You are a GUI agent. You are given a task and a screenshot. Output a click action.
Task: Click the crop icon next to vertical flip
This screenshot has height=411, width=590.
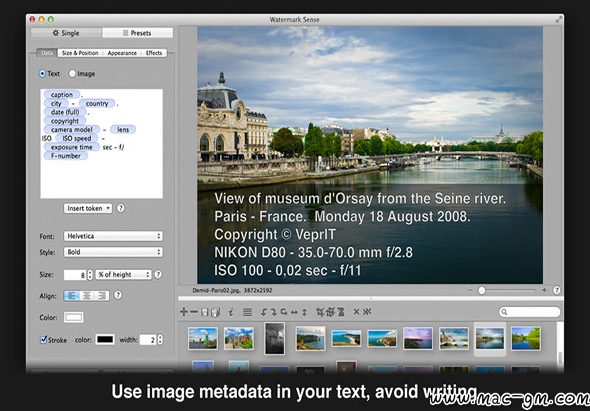[x=320, y=312]
